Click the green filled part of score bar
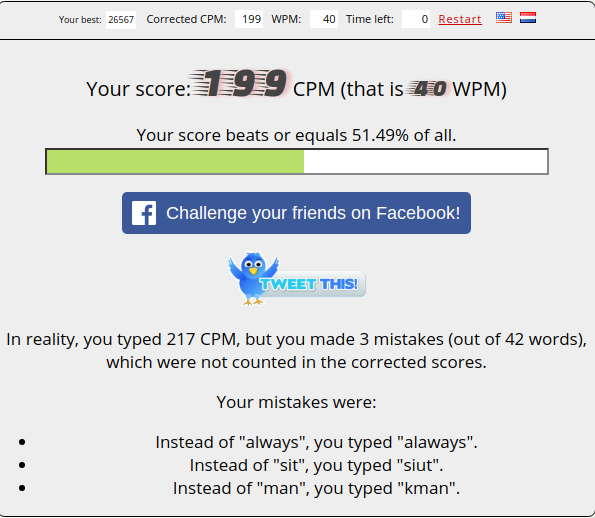595x518 pixels. coord(175,162)
